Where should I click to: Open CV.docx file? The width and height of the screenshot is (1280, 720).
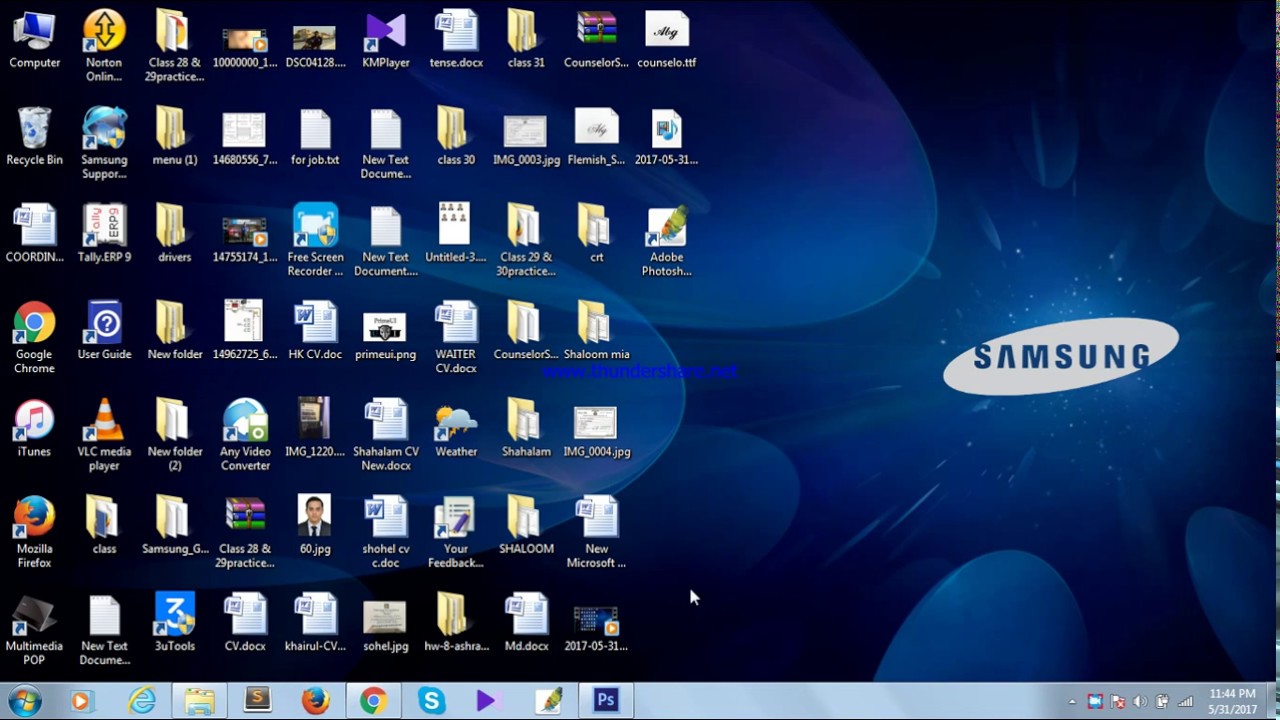(245, 622)
